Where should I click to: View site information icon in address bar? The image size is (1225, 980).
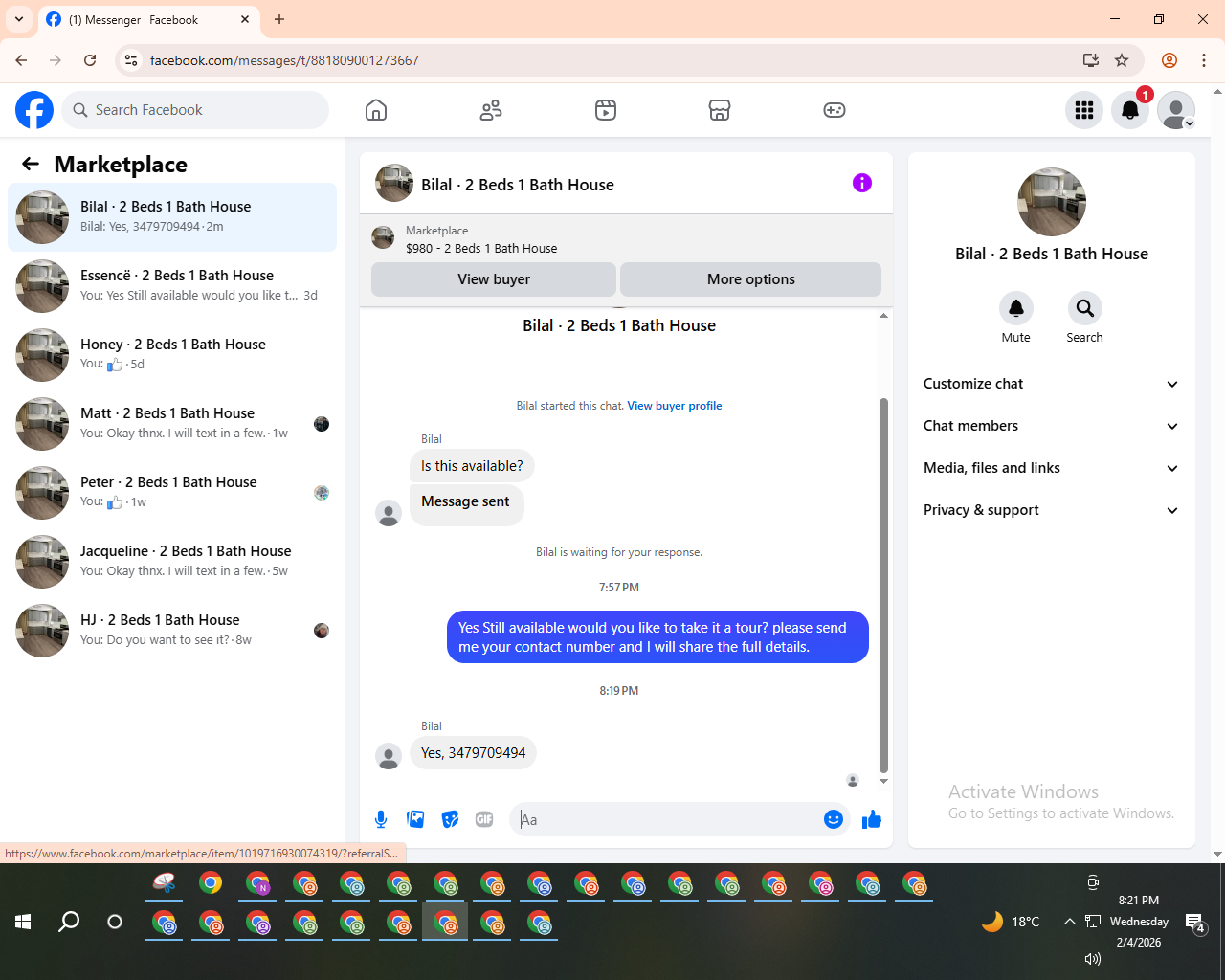tap(132, 60)
